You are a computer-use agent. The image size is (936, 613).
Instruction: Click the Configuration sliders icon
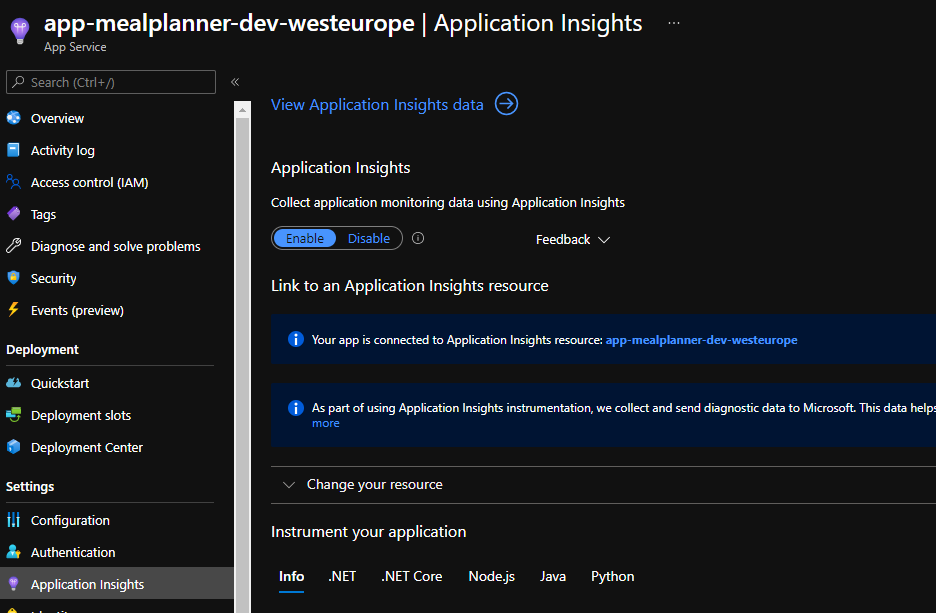click(13, 520)
